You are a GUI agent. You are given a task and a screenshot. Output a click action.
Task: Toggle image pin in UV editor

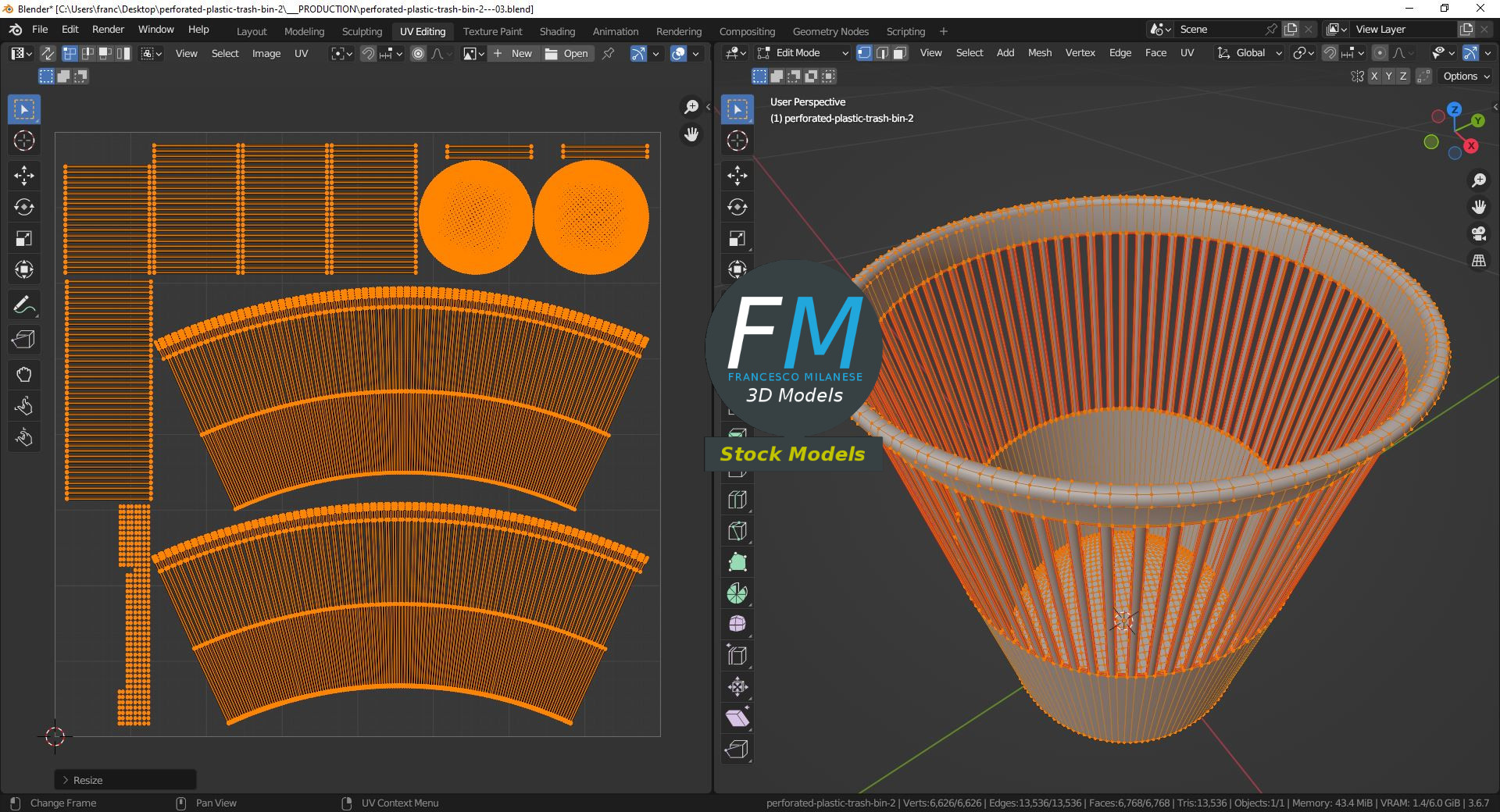click(x=608, y=53)
